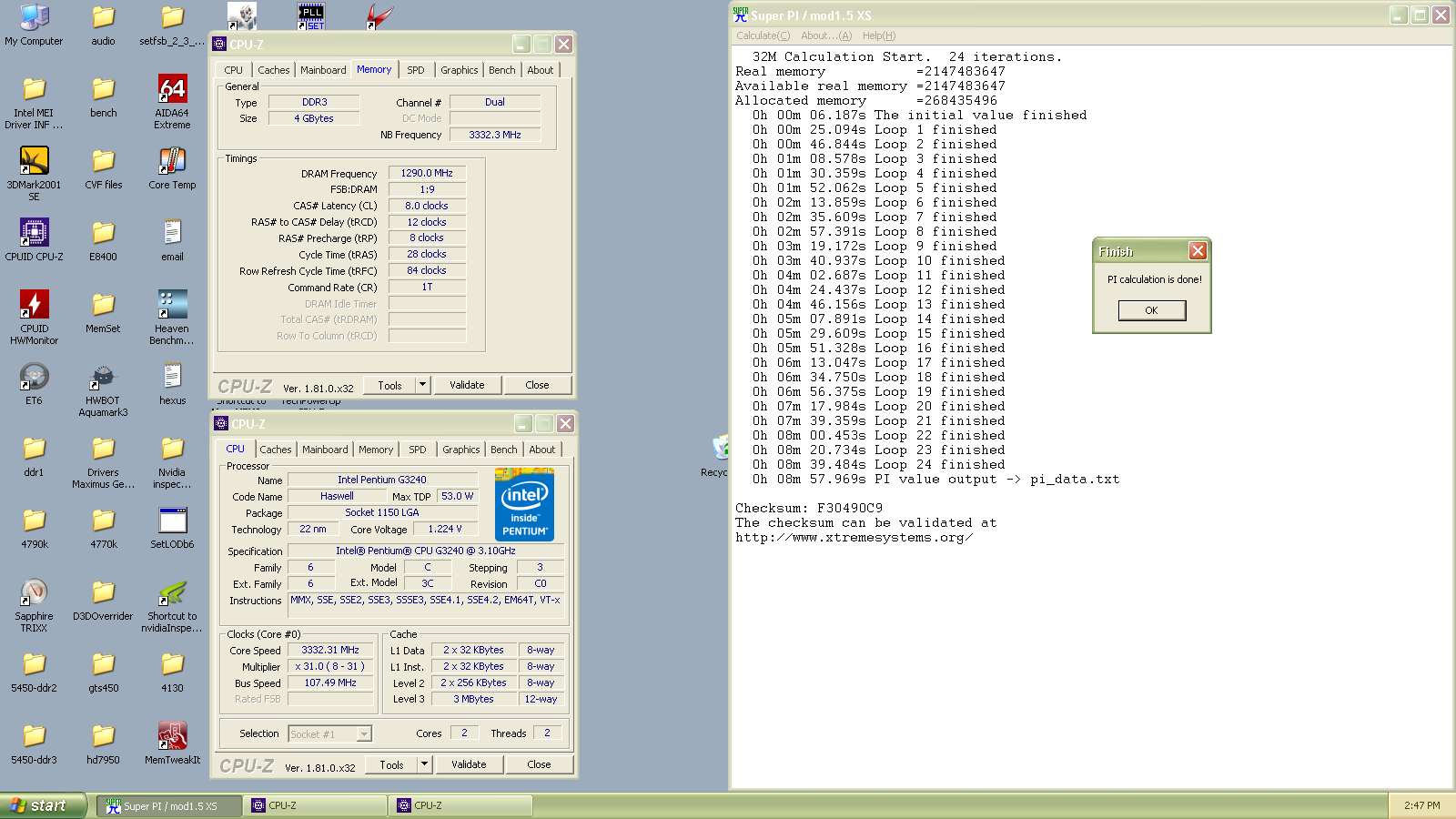Click the DRAM Frequency value 1290.0 MHz
This screenshot has width=1456, height=819.
click(427, 173)
